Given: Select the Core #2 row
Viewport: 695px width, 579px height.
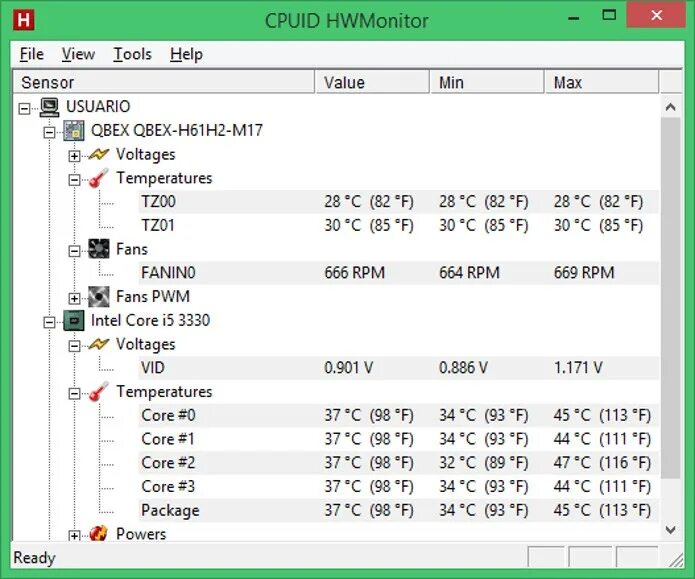Looking at the screenshot, I should (x=398, y=463).
